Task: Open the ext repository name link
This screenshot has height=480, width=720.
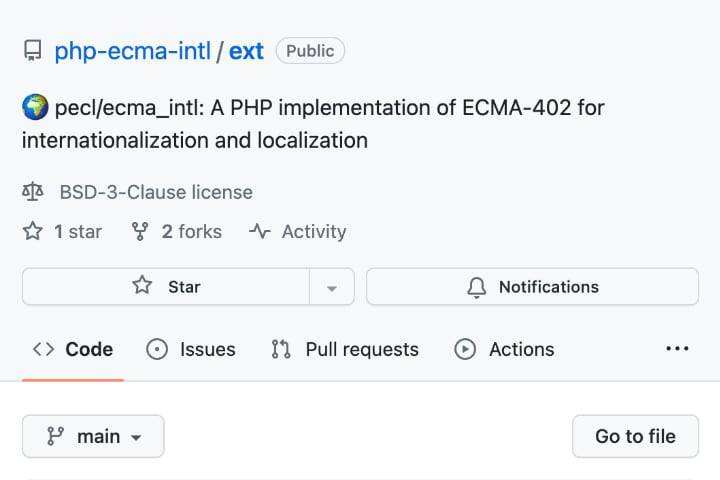Action: click(246, 50)
